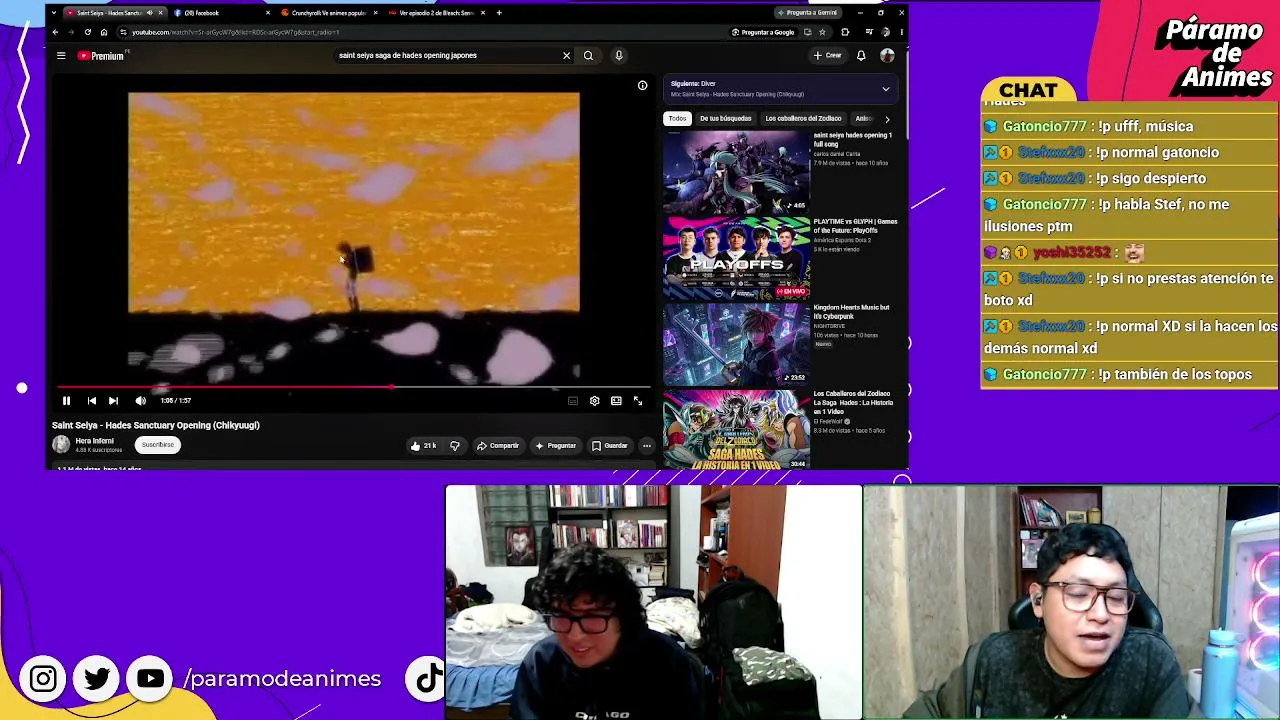1280x720 pixels.
Task: Open more actions three-dot menu
Action: [x=647, y=446]
